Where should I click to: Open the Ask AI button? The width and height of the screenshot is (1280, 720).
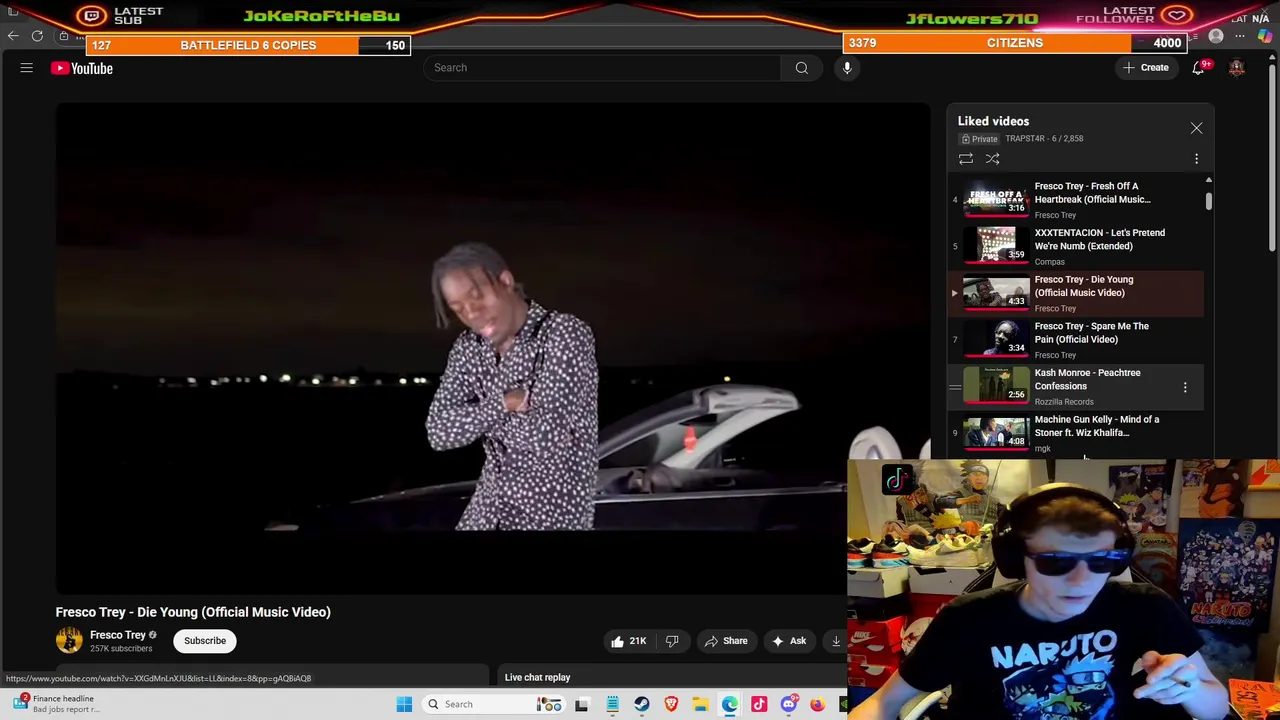[x=788, y=641]
